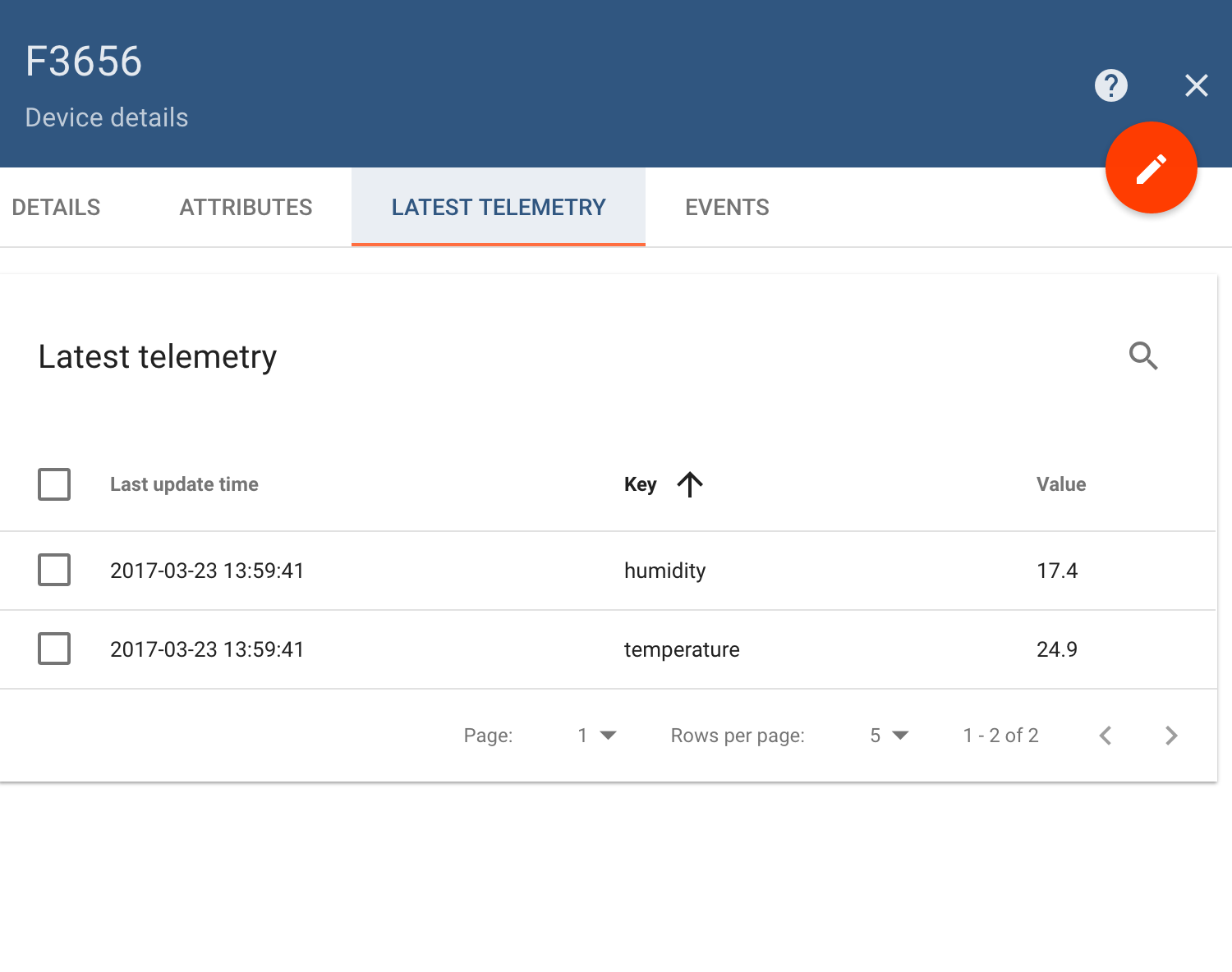Open the help question mark icon
This screenshot has width=1232, height=972.
pyautogui.click(x=1110, y=85)
